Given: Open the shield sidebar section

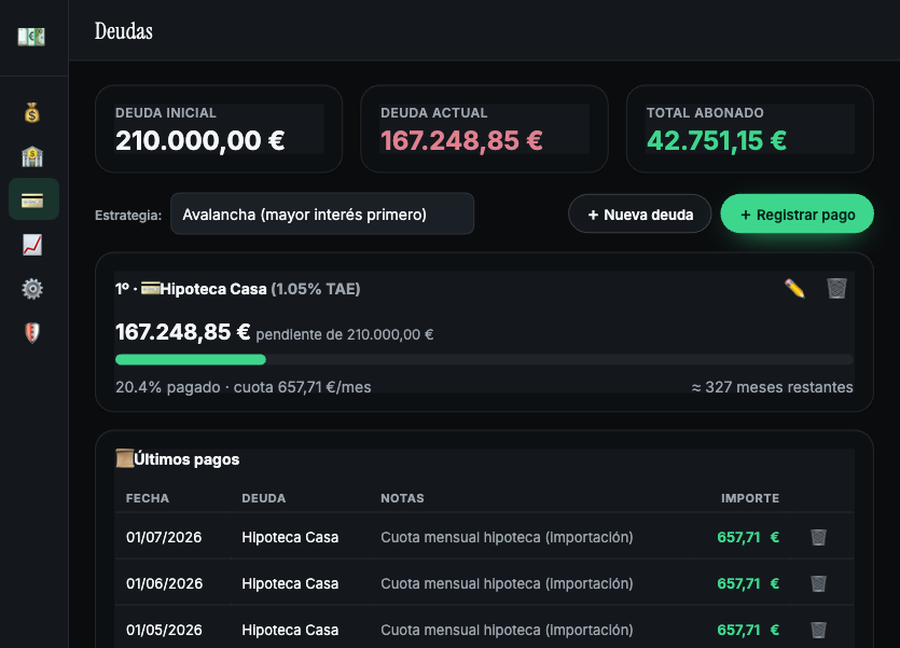Looking at the screenshot, I should 32,332.
